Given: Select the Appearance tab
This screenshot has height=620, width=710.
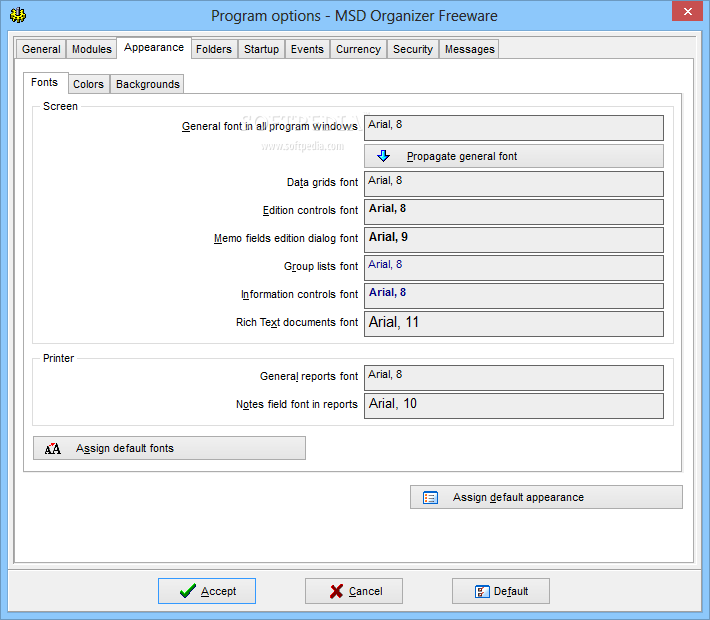Looking at the screenshot, I should pos(154,48).
